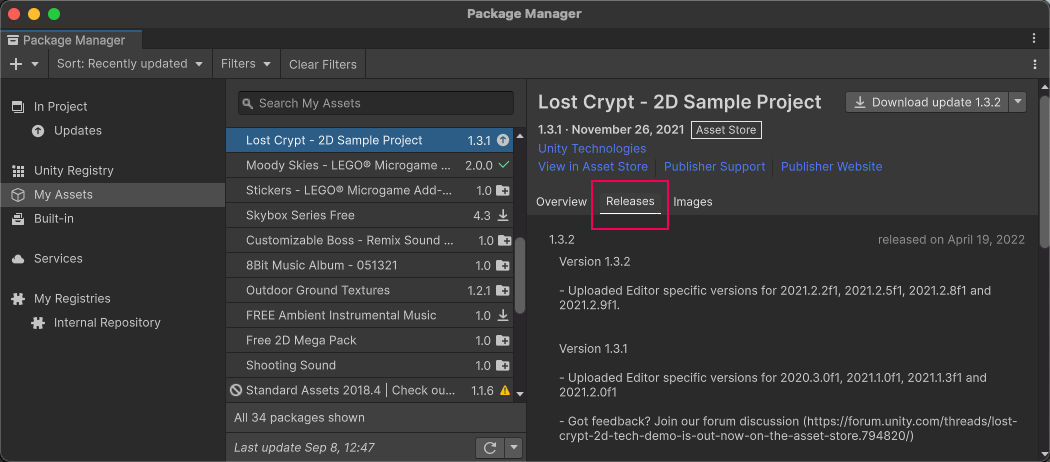Click the Services cloud icon

tap(18, 259)
